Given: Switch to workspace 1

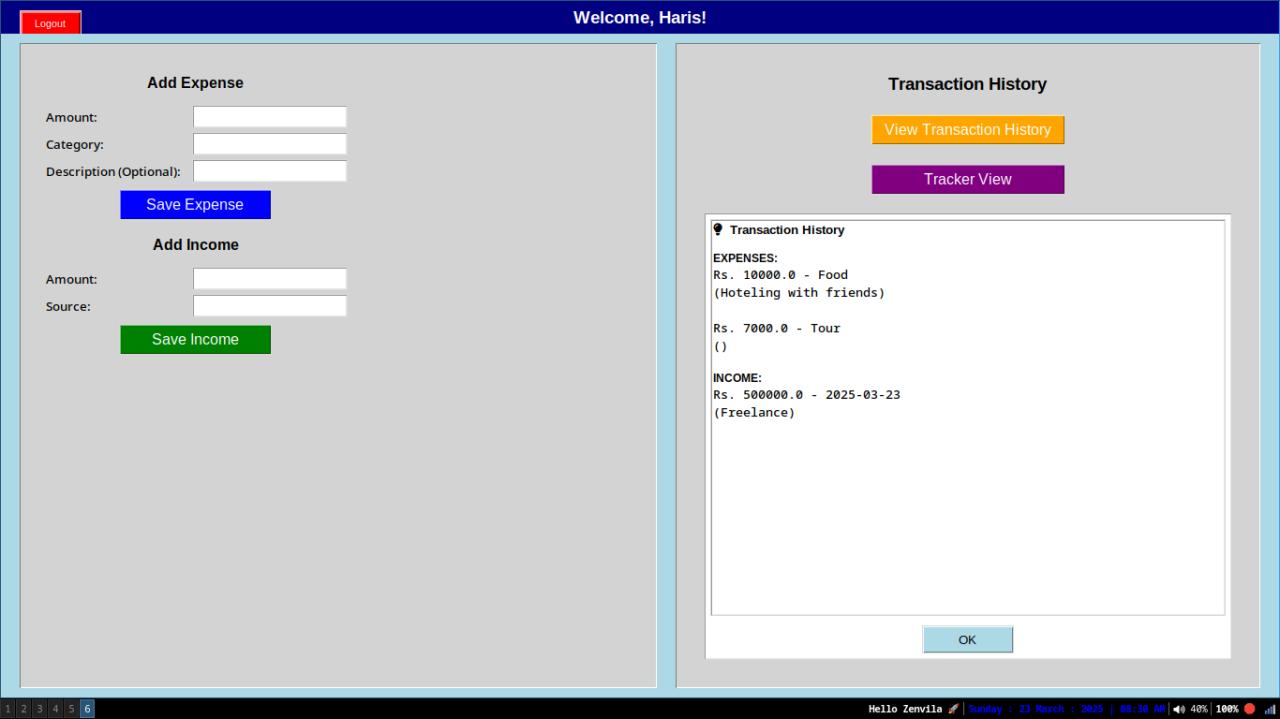Looking at the screenshot, I should 8,709.
